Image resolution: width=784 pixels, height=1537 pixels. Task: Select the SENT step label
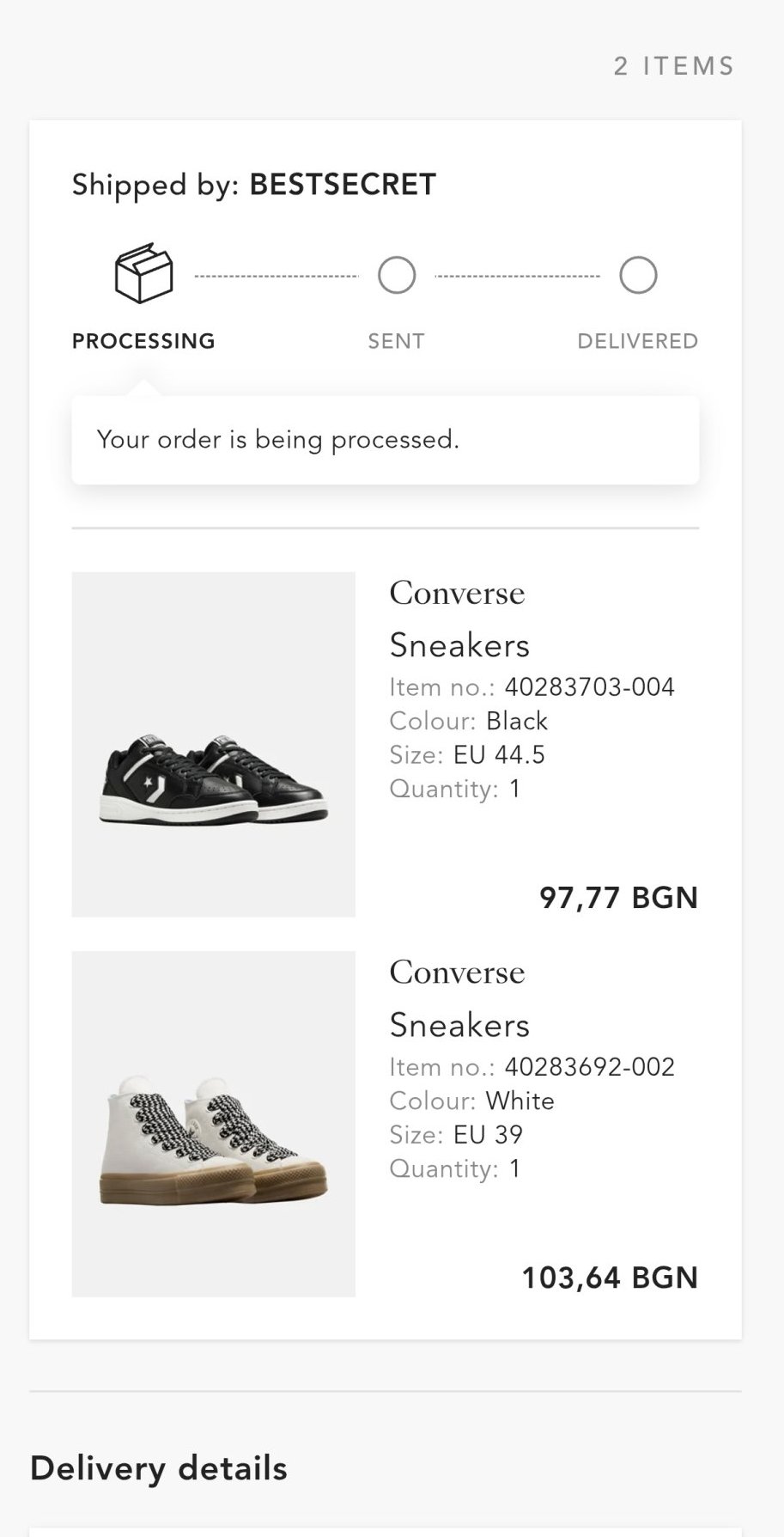tap(396, 341)
